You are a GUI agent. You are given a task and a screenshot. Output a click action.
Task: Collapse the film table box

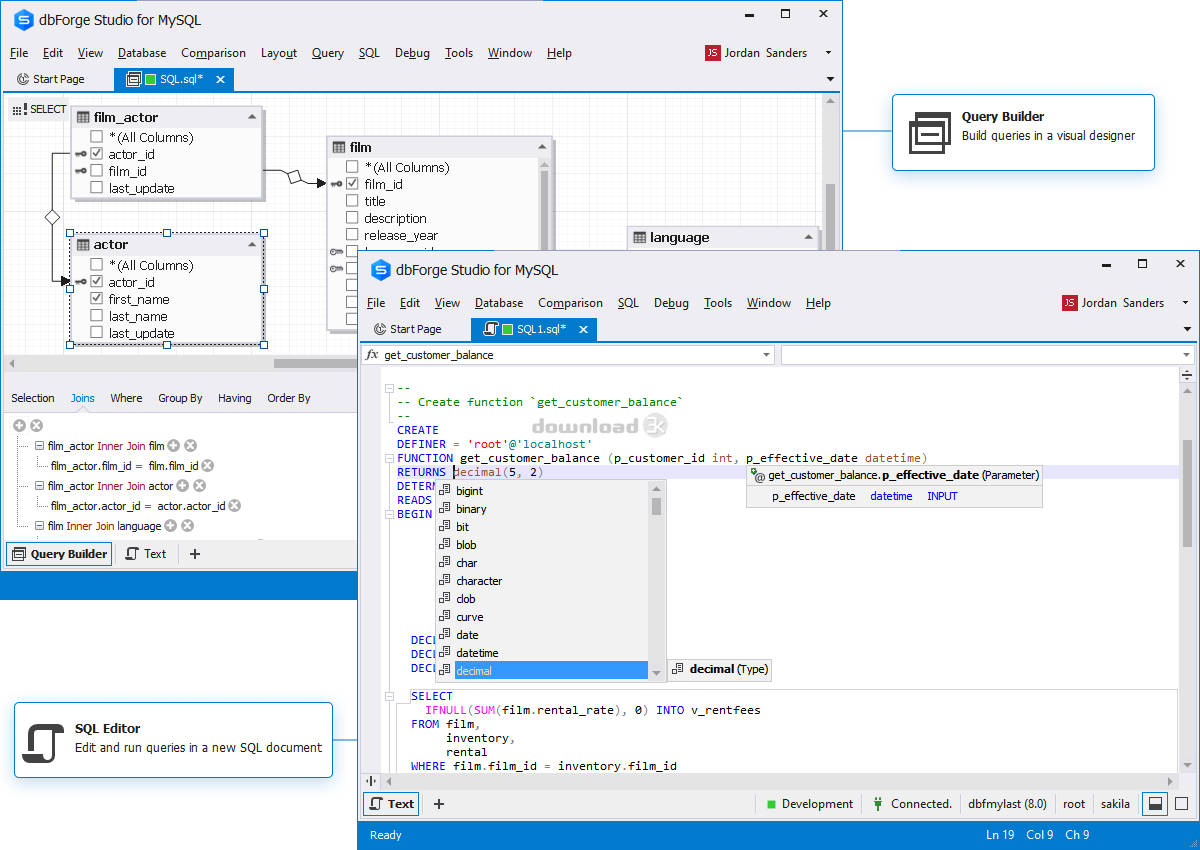tap(543, 147)
